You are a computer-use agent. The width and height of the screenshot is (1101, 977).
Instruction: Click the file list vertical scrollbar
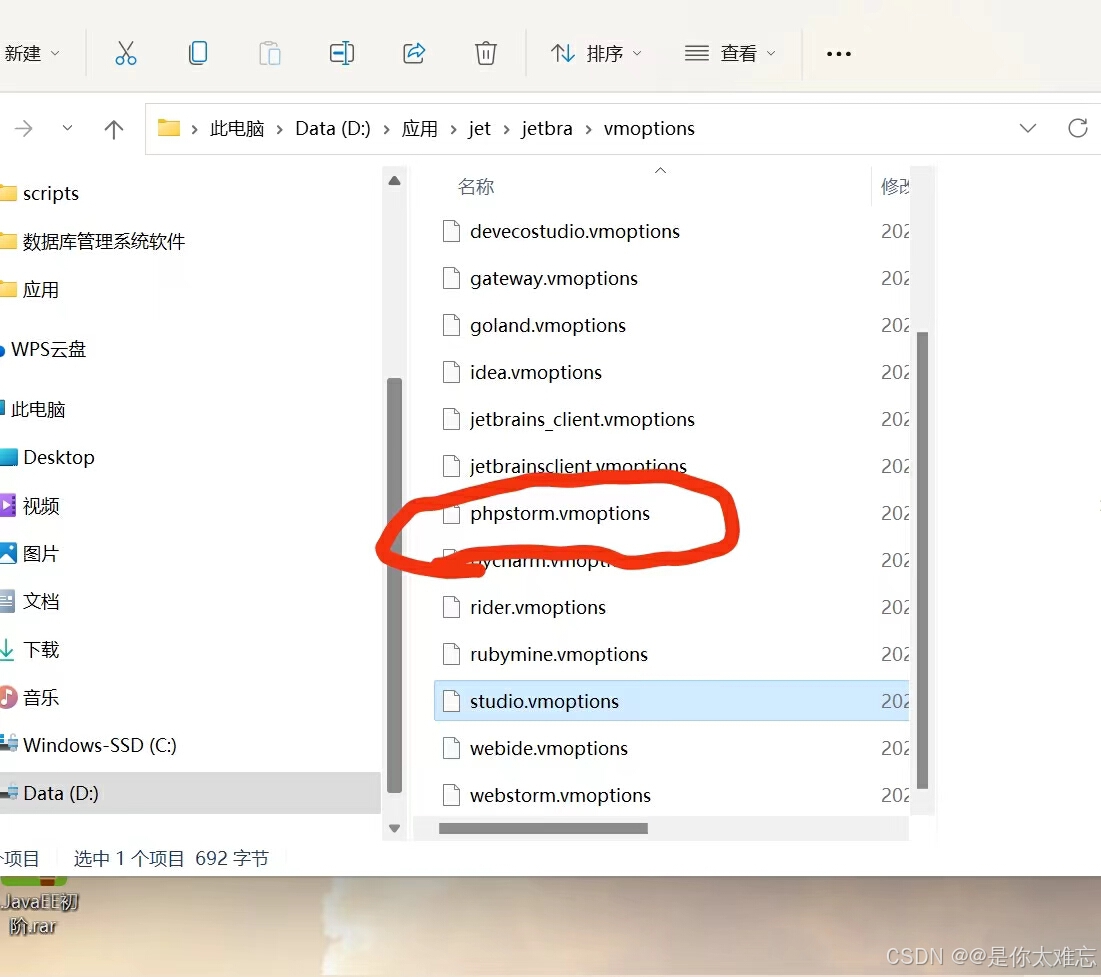(x=923, y=560)
